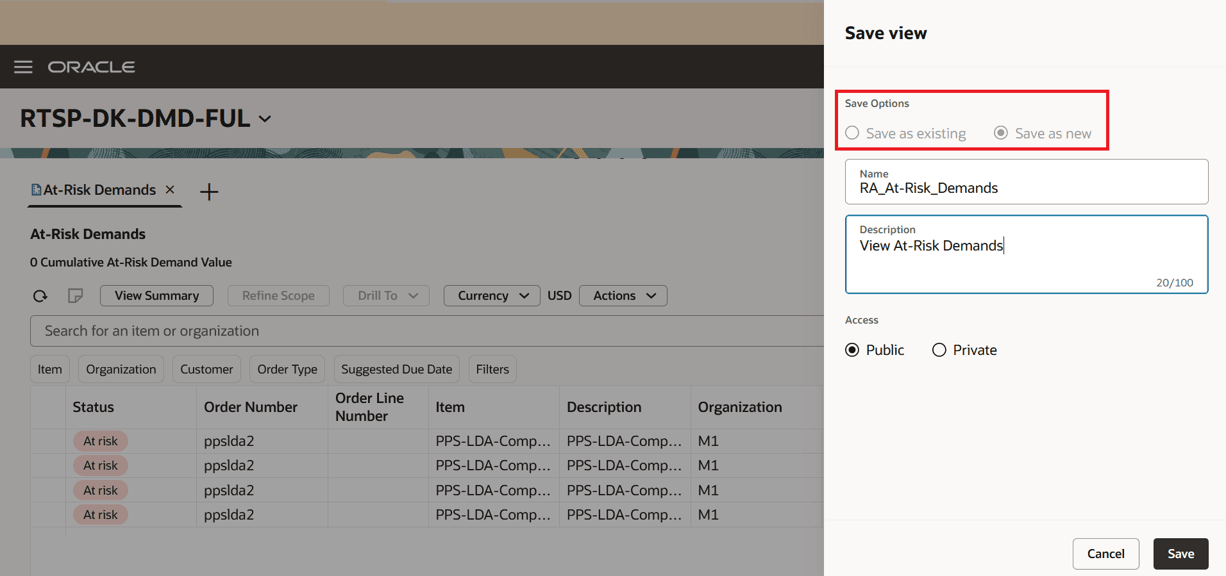
Task: Close the At-Risk Demands tab
Action: pos(170,190)
